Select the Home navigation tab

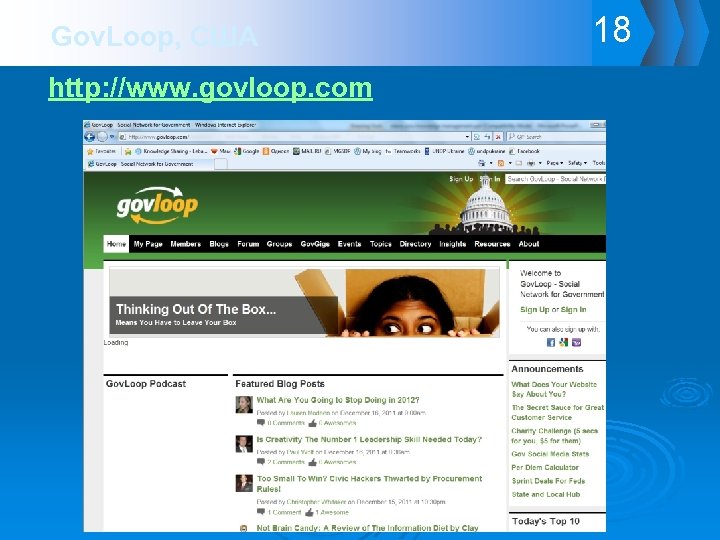point(116,244)
